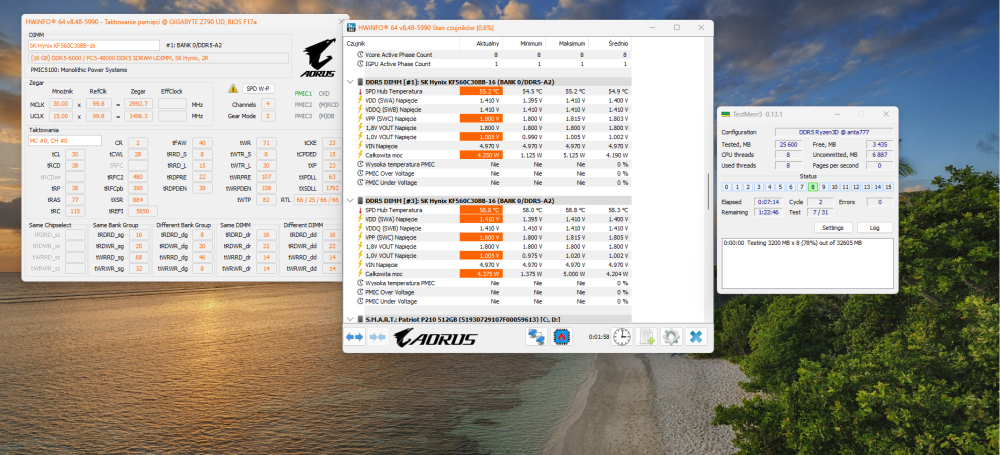1000x455 pixels.
Task: Click the HWiNFO app icon in sensors title bar
Action: pos(351,27)
